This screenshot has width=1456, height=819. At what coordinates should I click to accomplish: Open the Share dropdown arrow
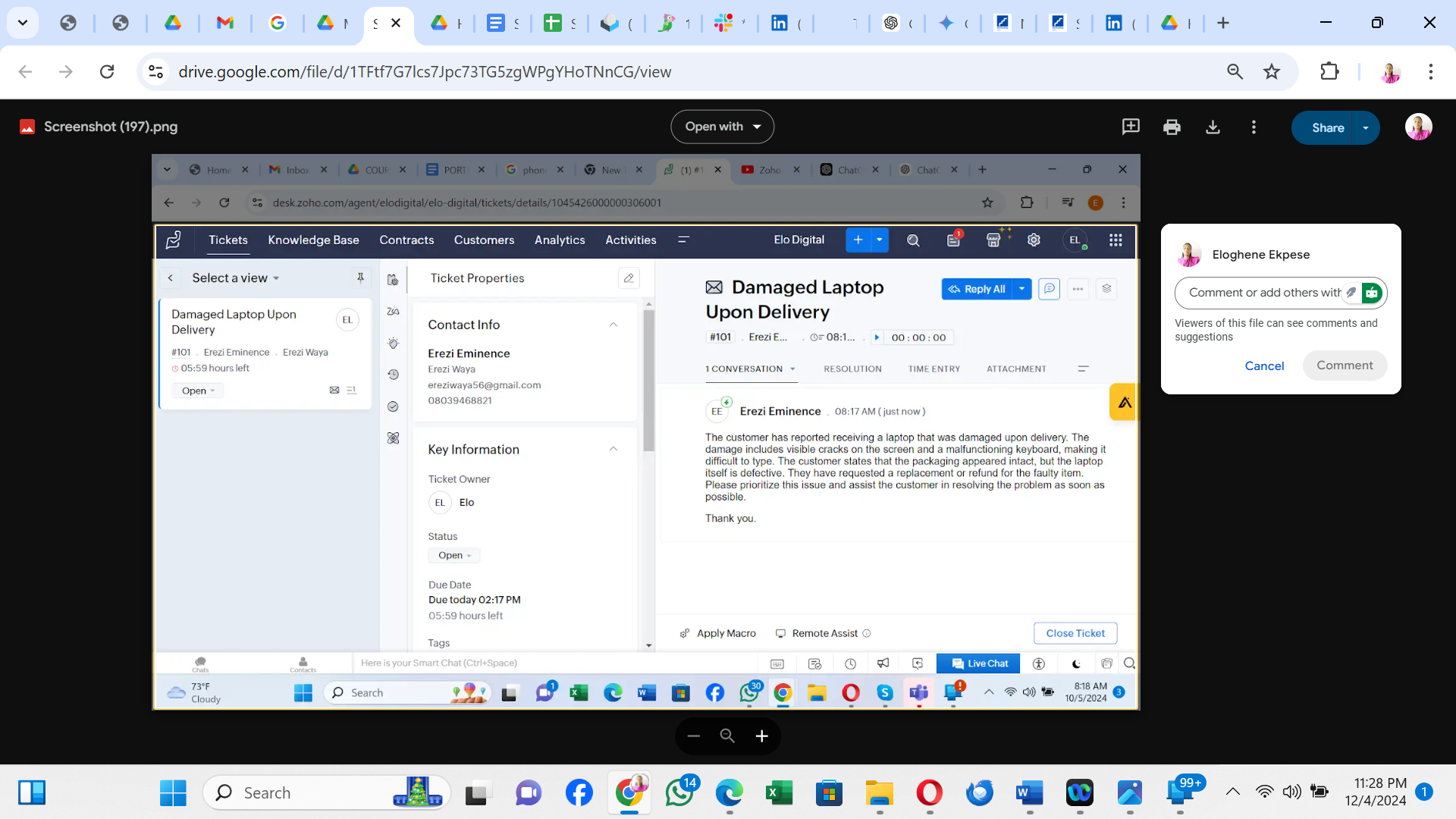(1366, 127)
